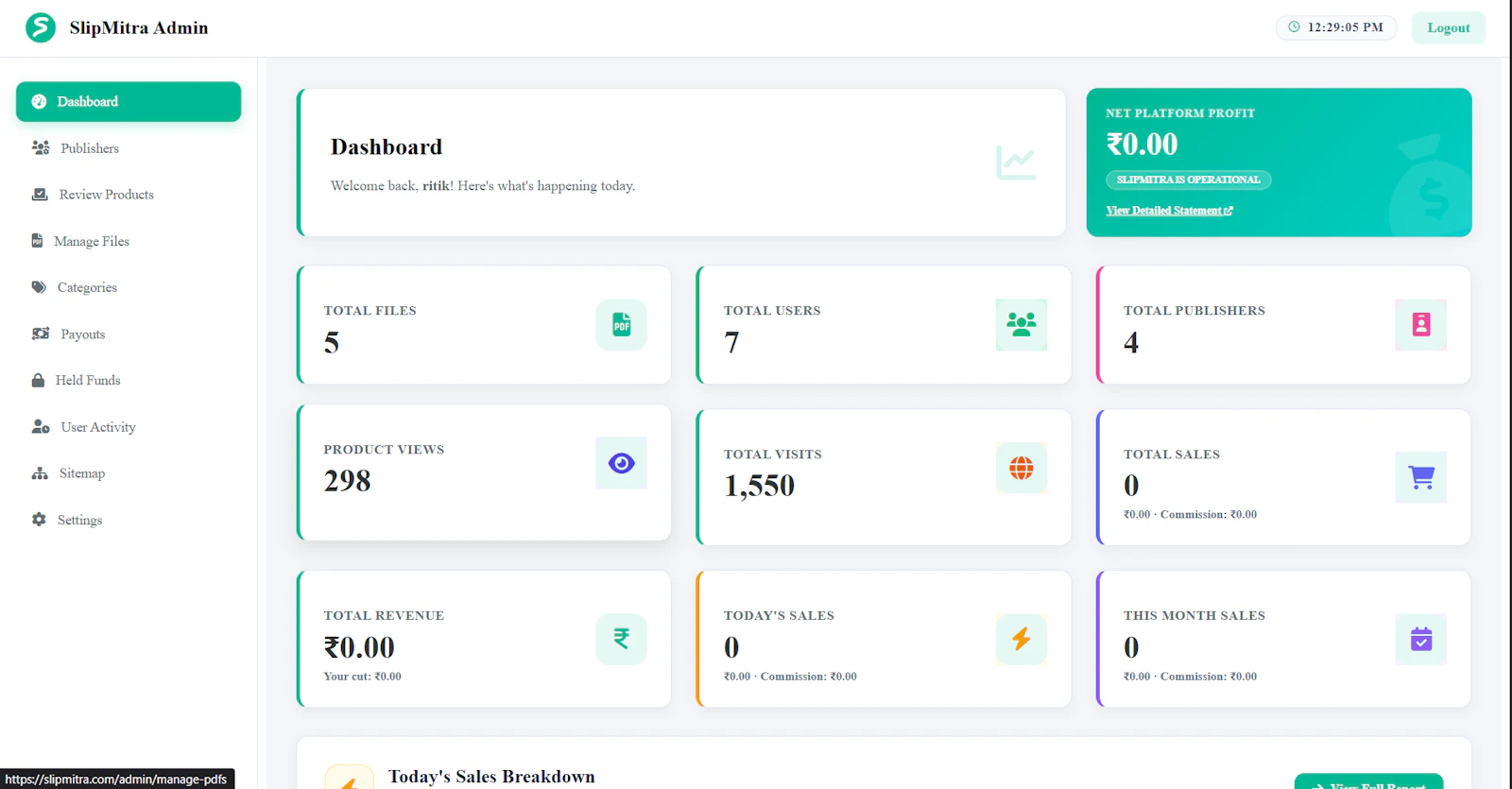Click the PDF icon in Total Files card
The height and width of the screenshot is (789, 1512).
pyautogui.click(x=621, y=325)
